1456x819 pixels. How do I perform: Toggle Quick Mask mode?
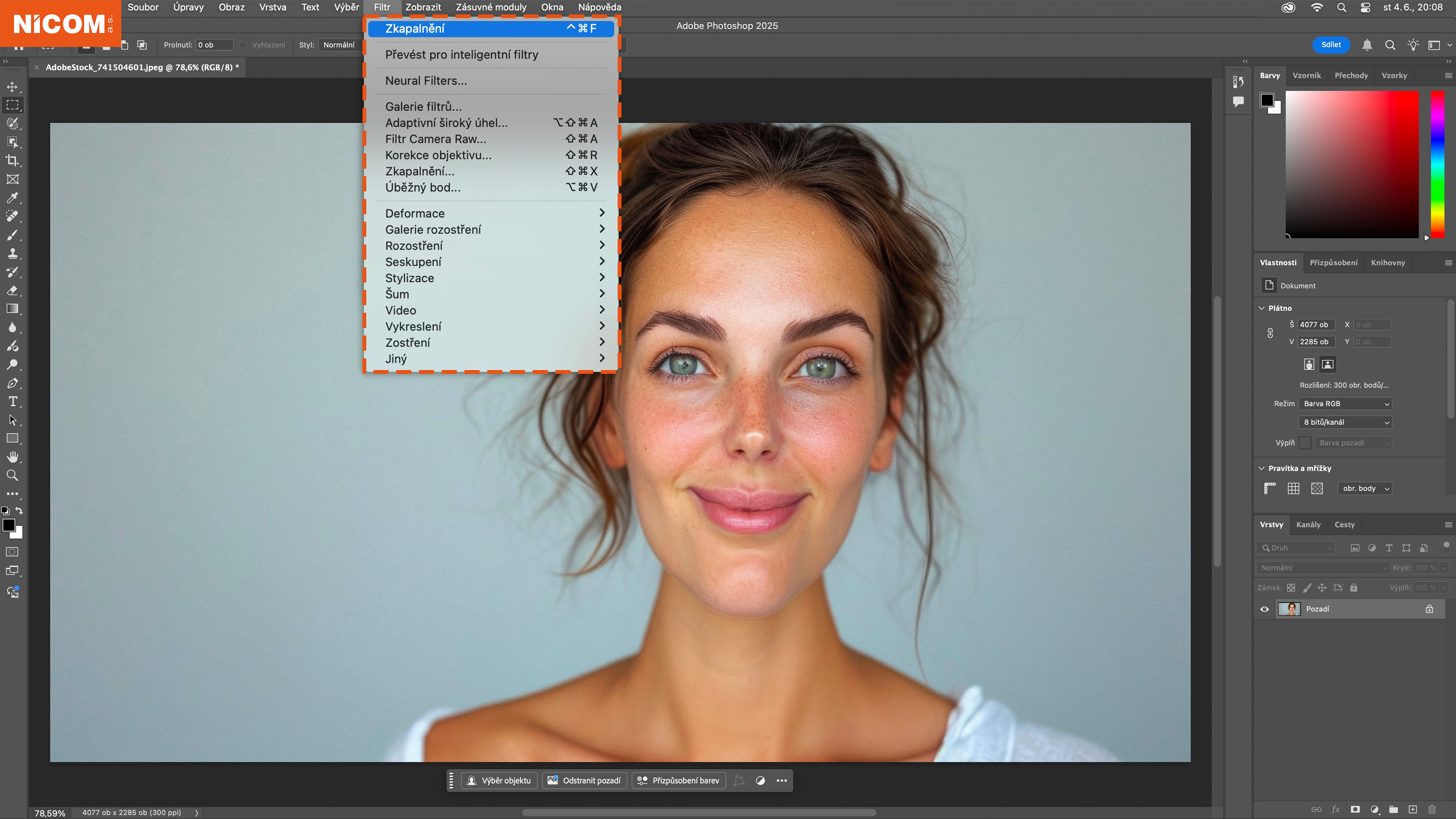[13, 552]
